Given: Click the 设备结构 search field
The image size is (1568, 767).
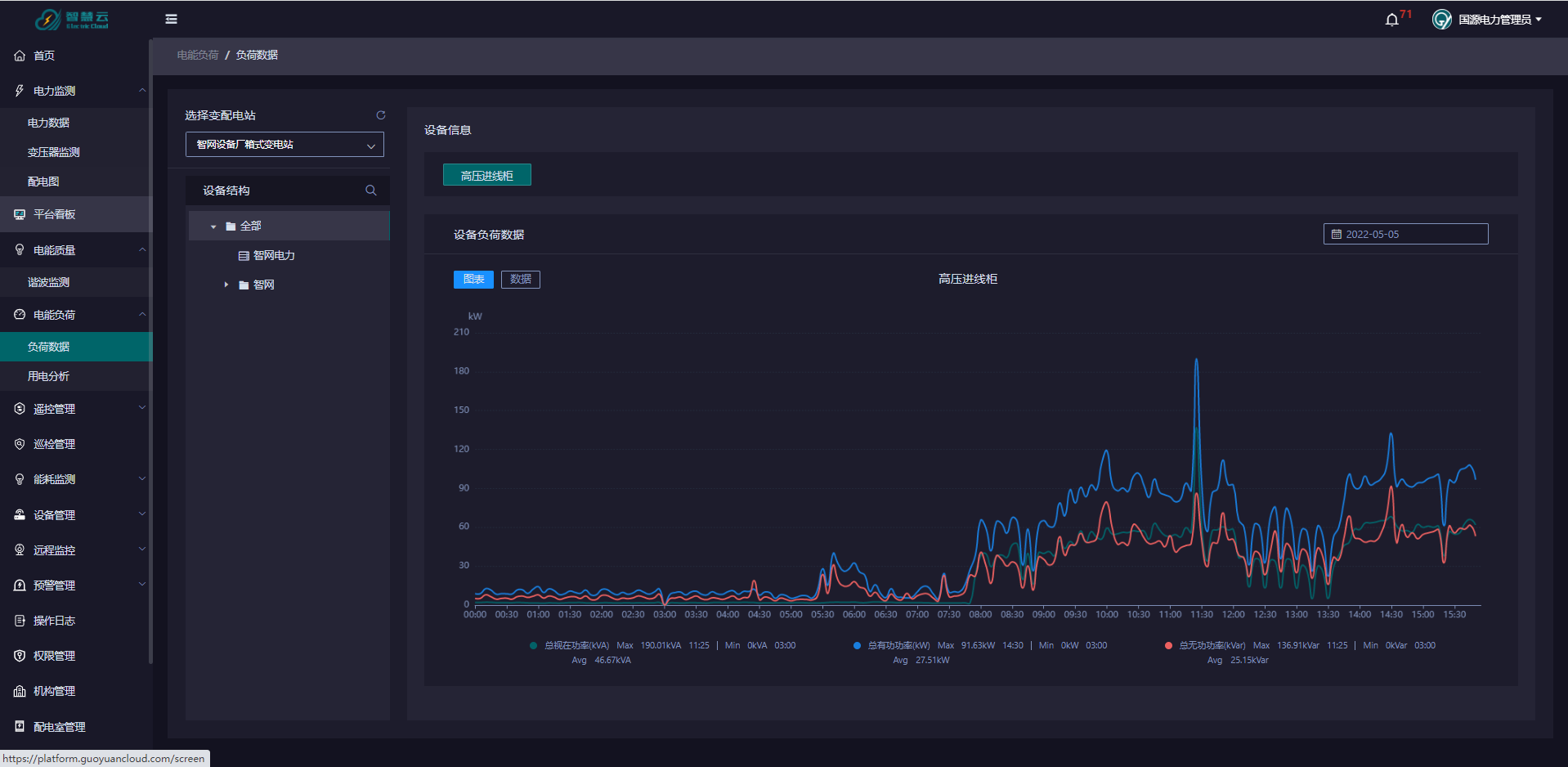Looking at the screenshot, I should click(x=288, y=191).
